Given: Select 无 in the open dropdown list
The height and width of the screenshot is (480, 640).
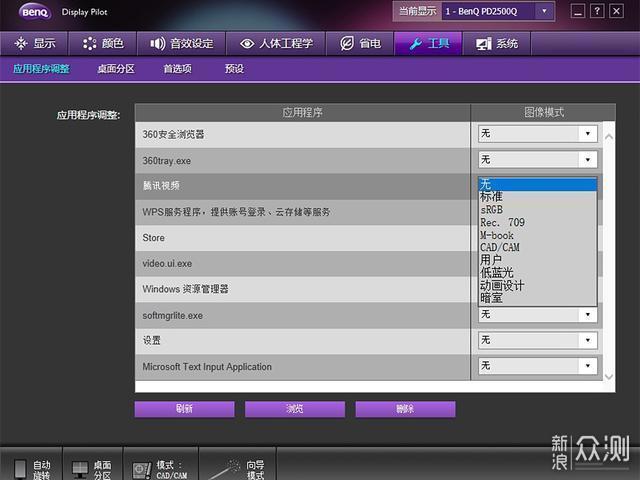Looking at the screenshot, I should tap(538, 184).
